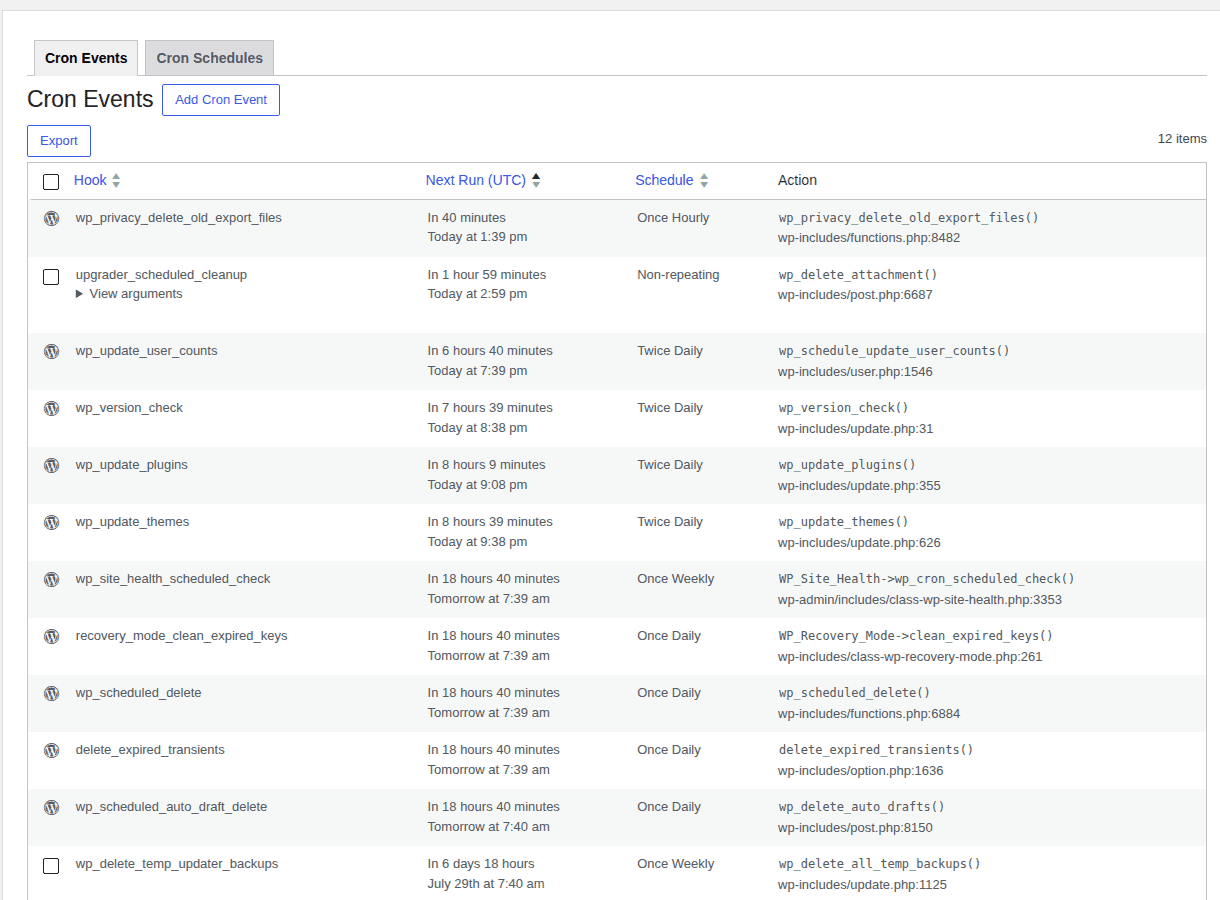Click the Add Cron Event button
This screenshot has width=1220, height=900.
221,100
